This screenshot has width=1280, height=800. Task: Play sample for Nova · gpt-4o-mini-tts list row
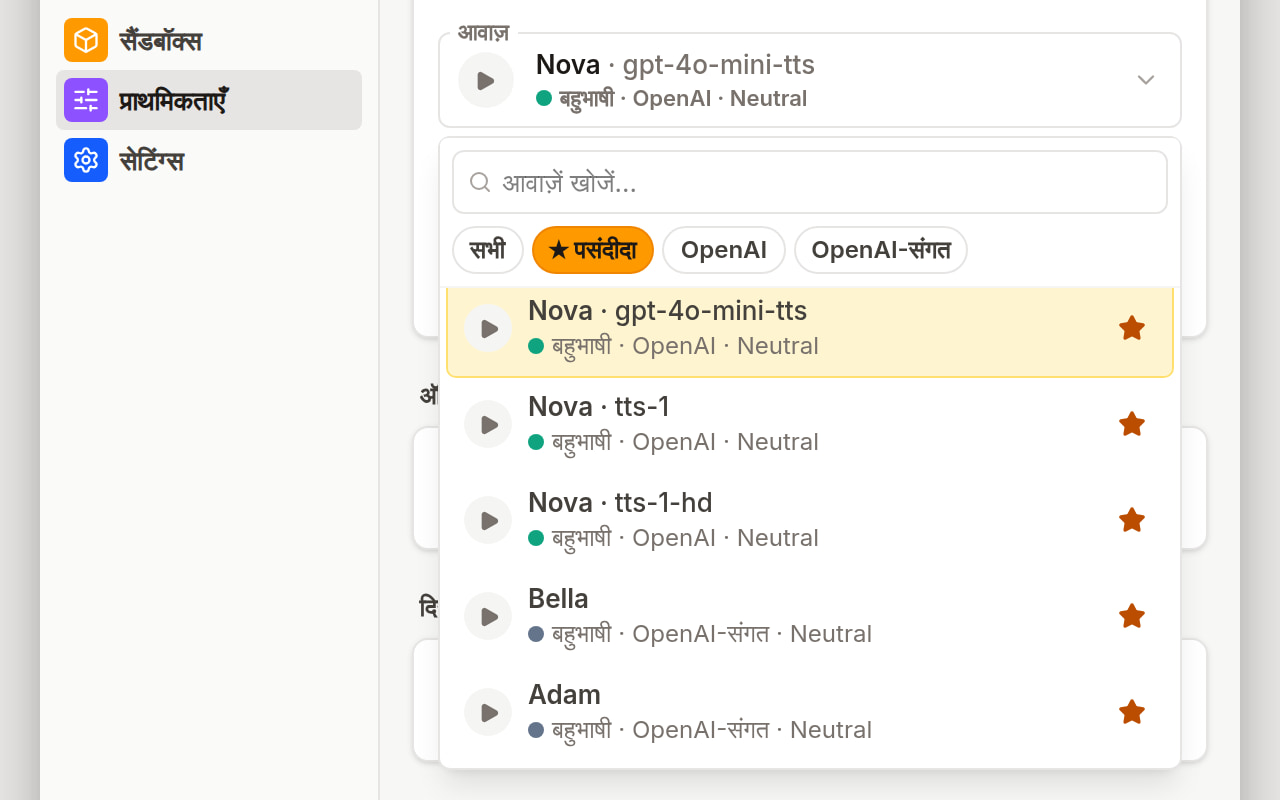click(x=488, y=329)
